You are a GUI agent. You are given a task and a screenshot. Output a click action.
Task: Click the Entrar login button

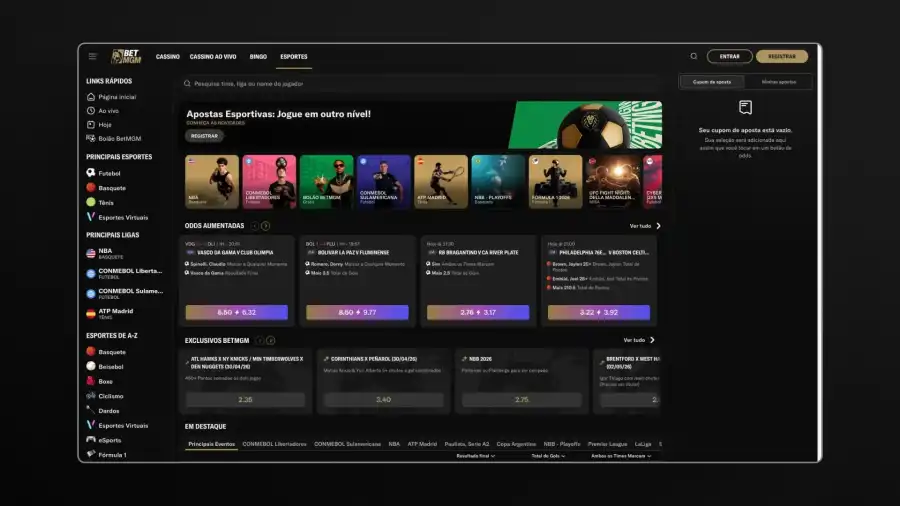730,56
